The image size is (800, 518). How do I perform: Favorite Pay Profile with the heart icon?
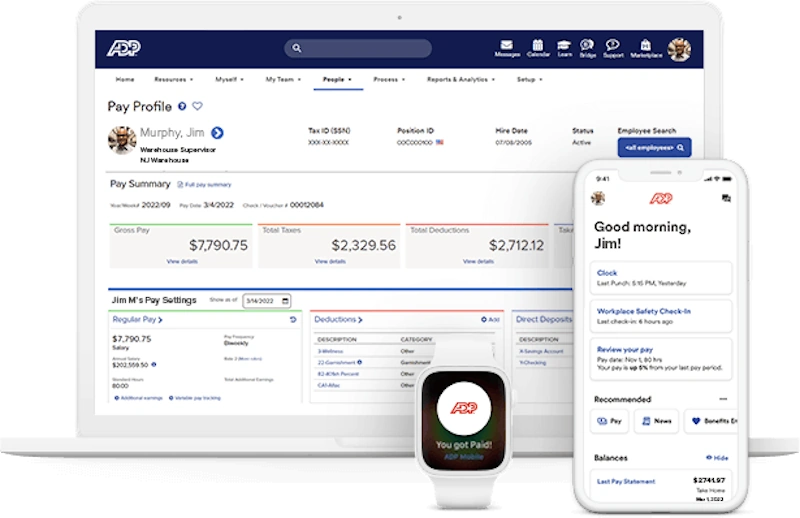[197, 106]
